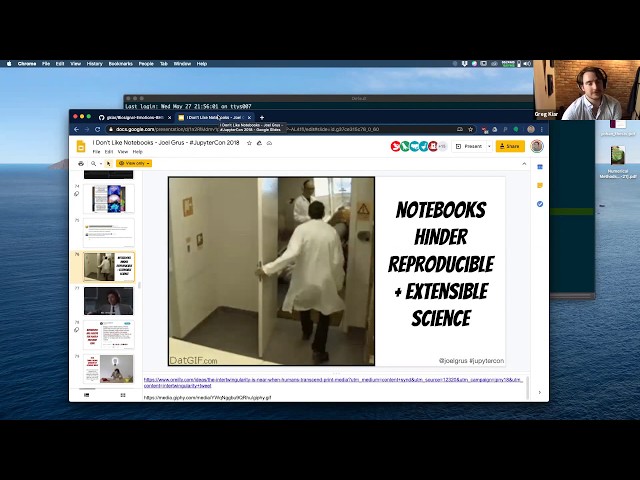Click the presentation title text
This screenshot has height=480, width=640.
[166, 142]
